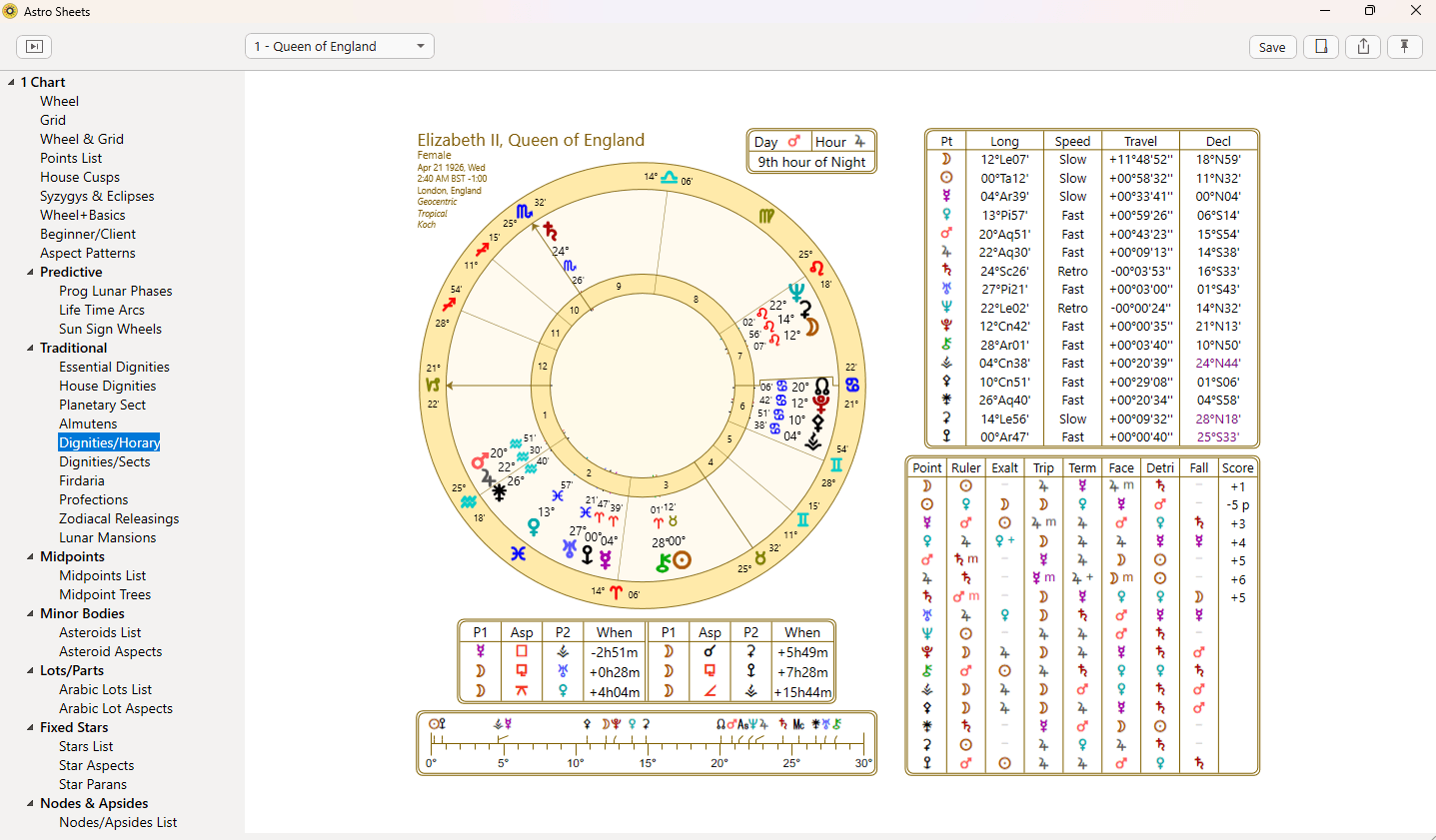
Task: Click the Mars day-ruler symbol by Day
Action: [x=794, y=142]
